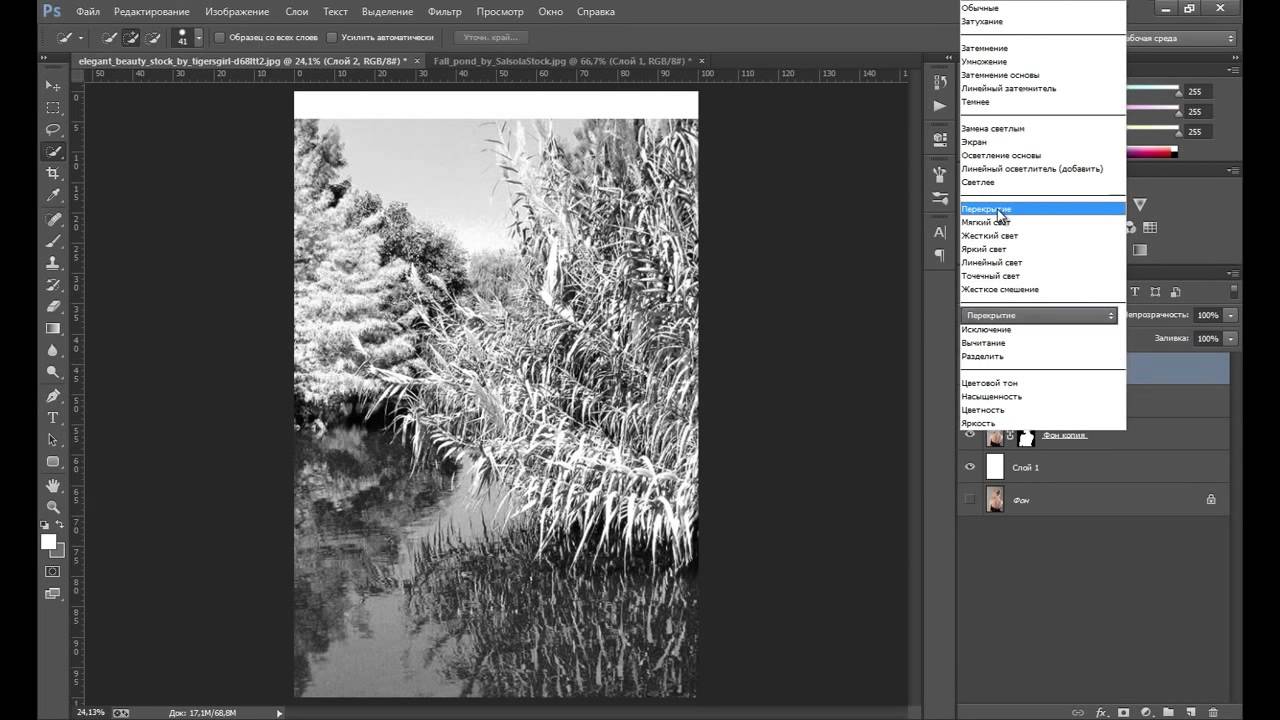Click the link layers icon
This screenshot has width=1280, height=720.
(x=1077, y=712)
